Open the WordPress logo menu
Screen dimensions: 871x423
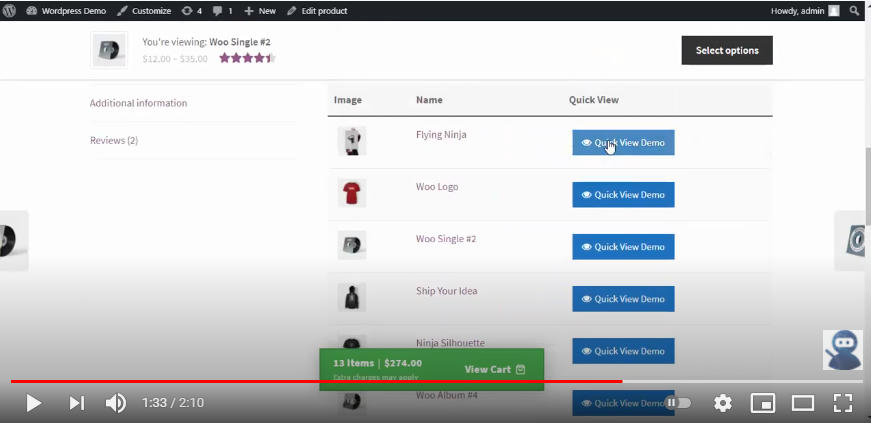[x=9, y=11]
